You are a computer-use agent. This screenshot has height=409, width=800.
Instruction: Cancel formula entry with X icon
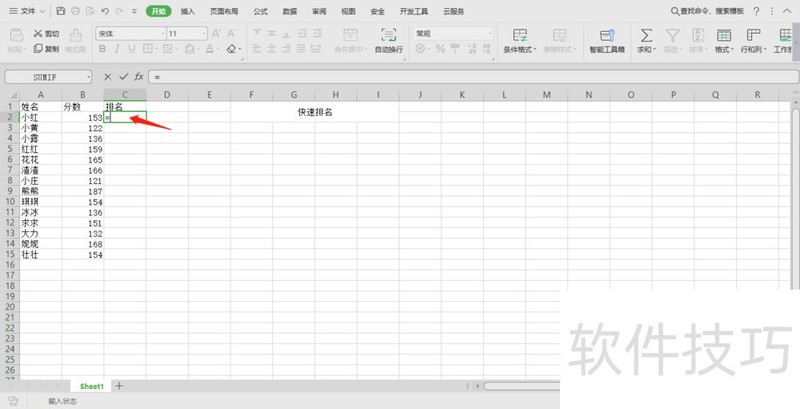tap(108, 77)
